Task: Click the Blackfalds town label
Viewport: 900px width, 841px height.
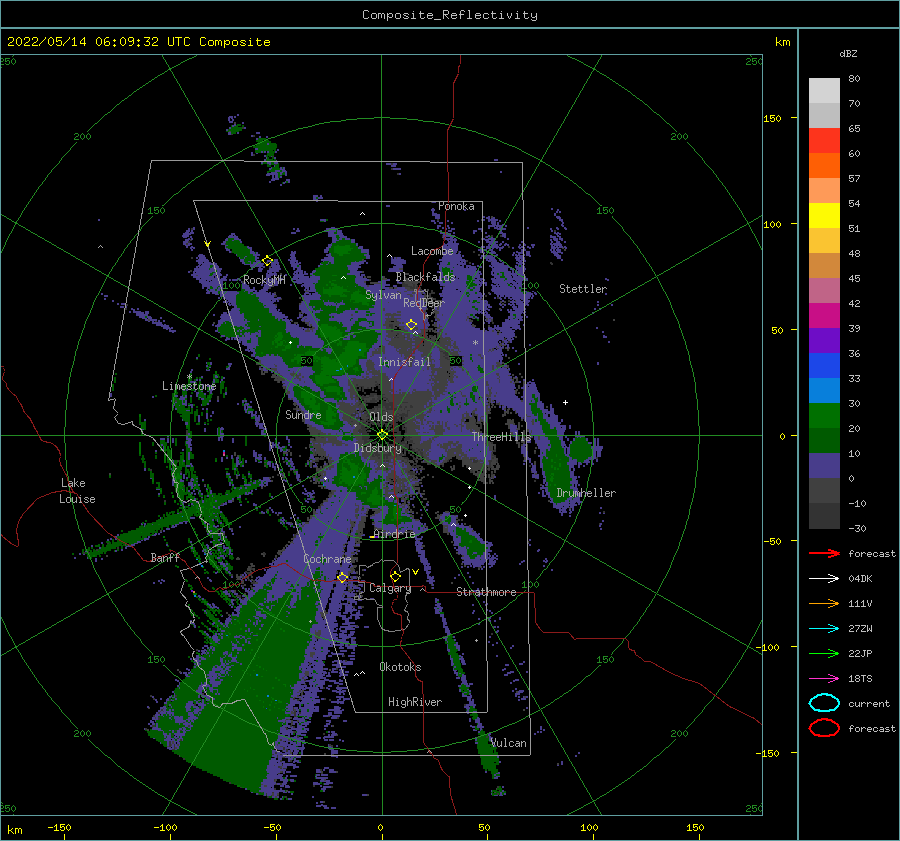Action: pyautogui.click(x=425, y=277)
